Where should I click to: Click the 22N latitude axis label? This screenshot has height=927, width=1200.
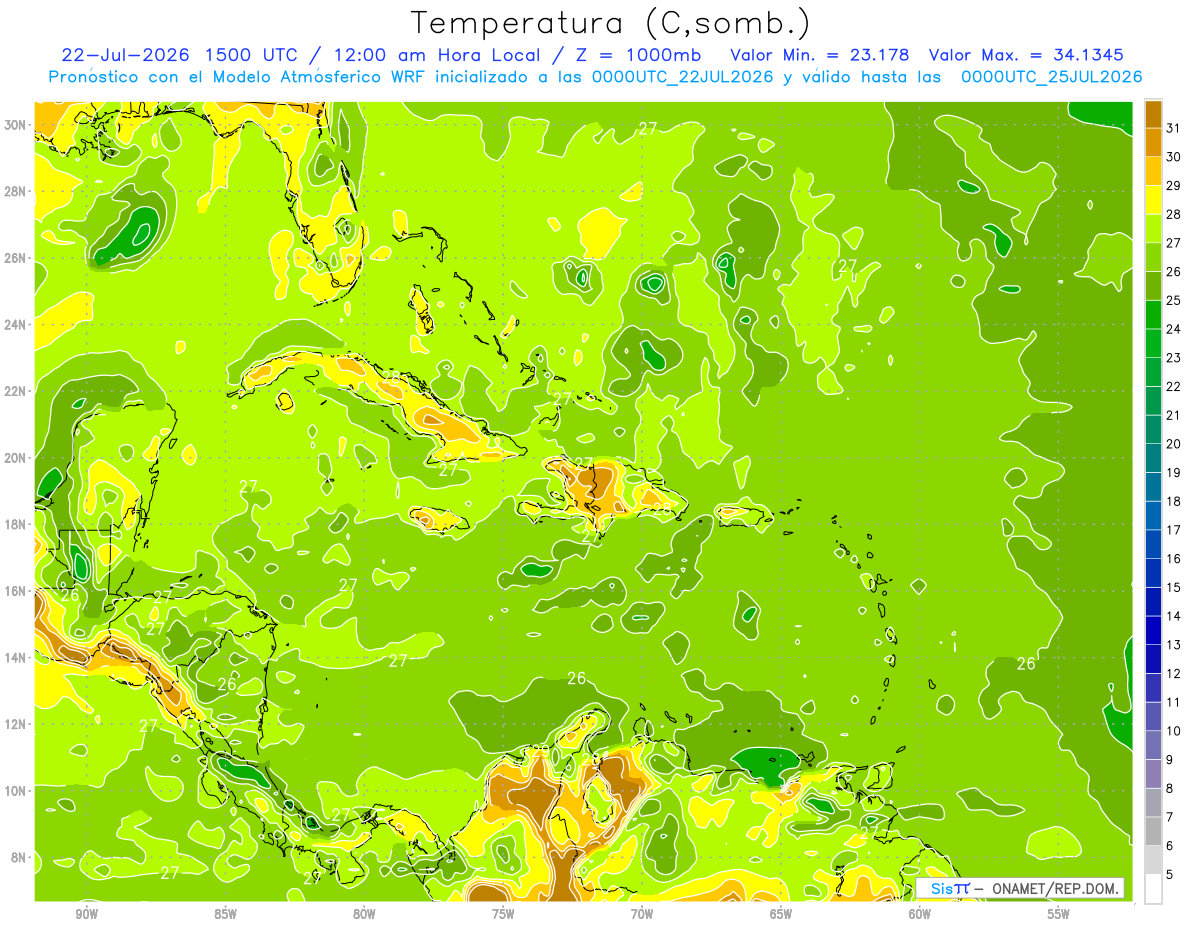pyautogui.click(x=15, y=391)
